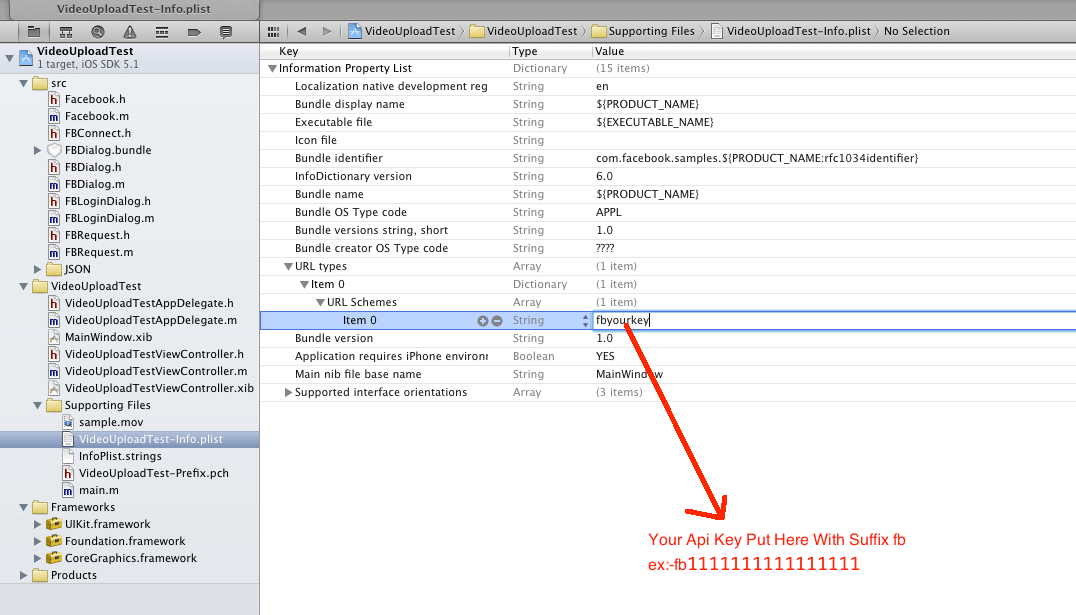Open the Debug navigator icon
Image resolution: width=1076 pixels, height=615 pixels.
tap(162, 32)
